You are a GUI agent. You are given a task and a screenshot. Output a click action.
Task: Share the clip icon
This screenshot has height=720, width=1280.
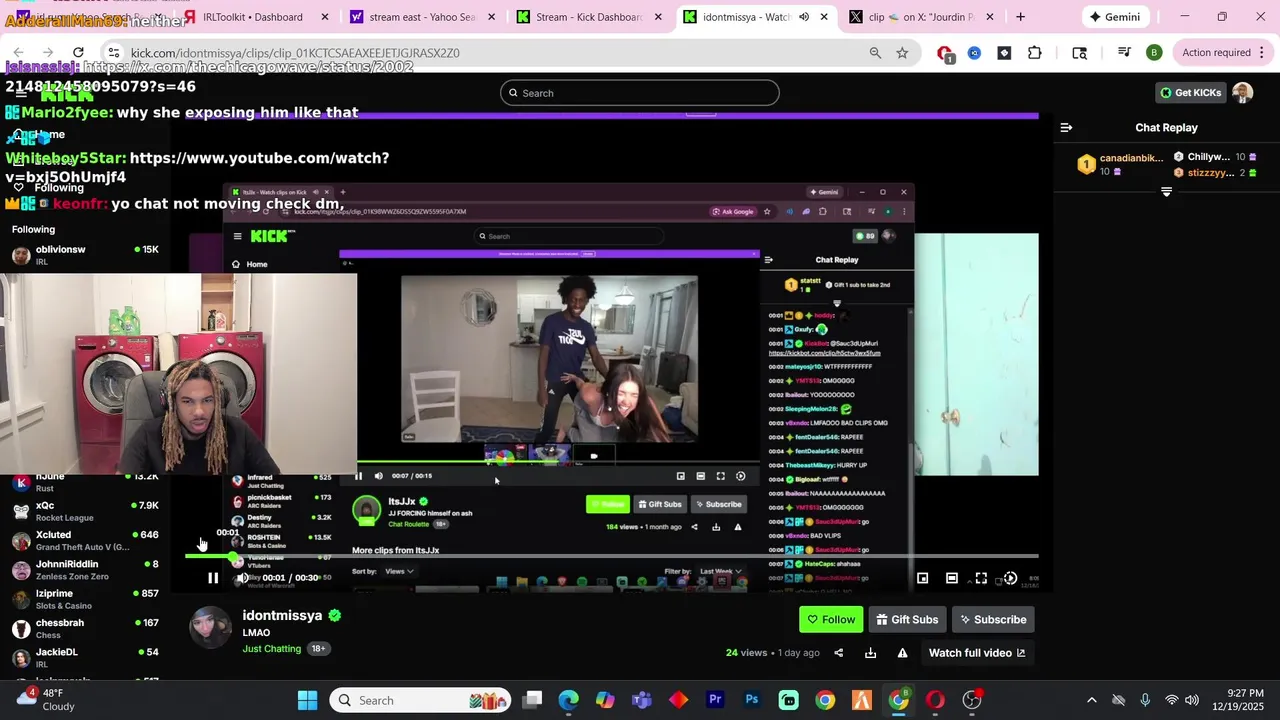839,653
